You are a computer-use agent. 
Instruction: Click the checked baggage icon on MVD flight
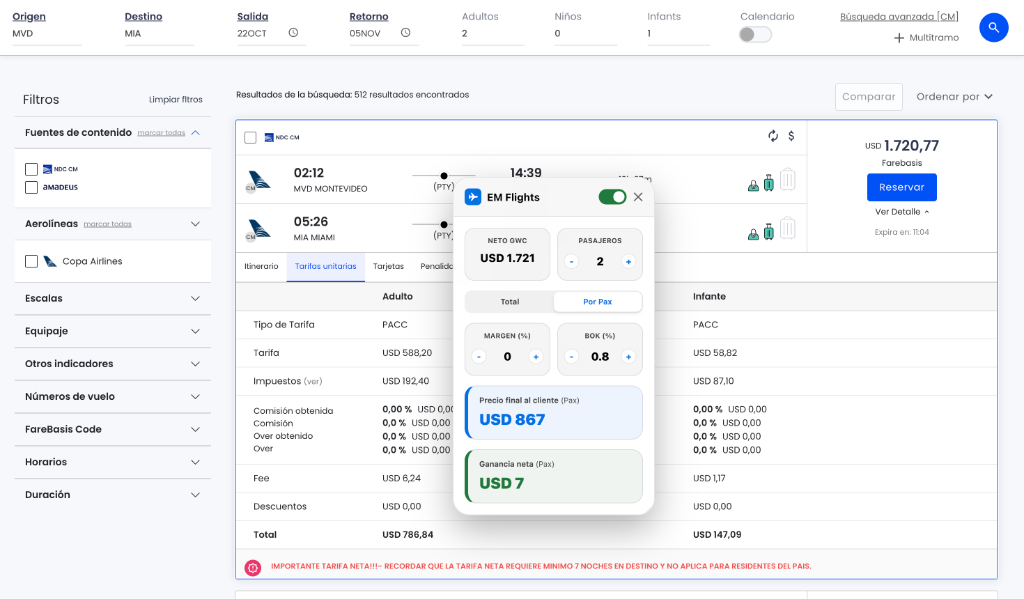click(787, 181)
